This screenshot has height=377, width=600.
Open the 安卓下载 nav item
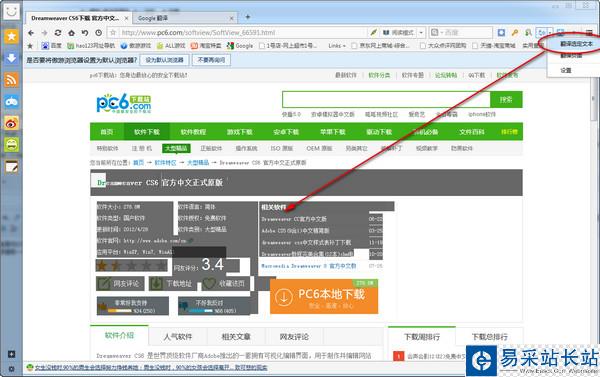point(286,132)
